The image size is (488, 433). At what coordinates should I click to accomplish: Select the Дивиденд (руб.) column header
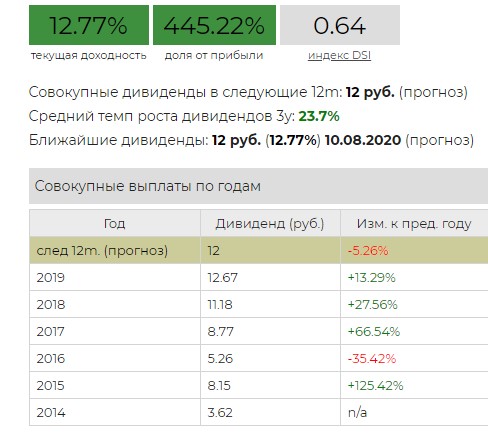pos(270,223)
